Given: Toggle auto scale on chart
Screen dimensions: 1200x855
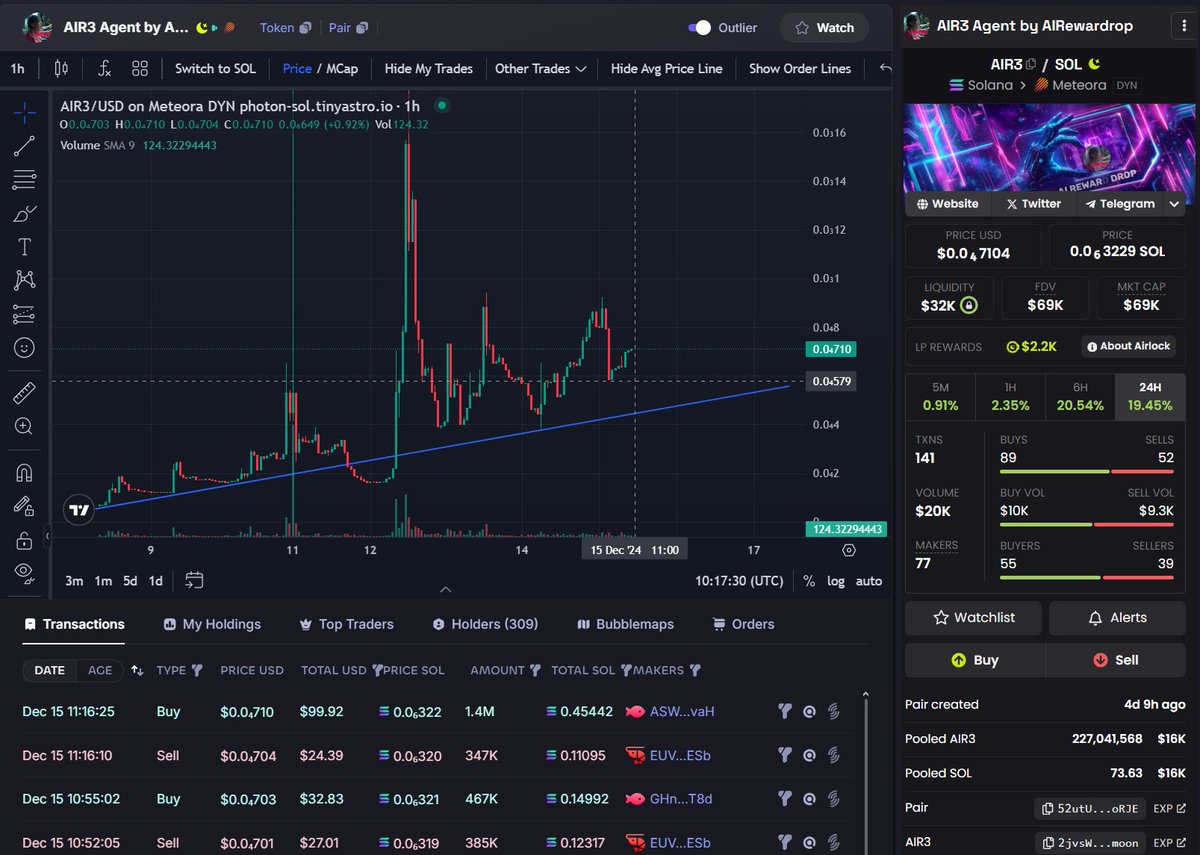Looking at the screenshot, I should [869, 580].
